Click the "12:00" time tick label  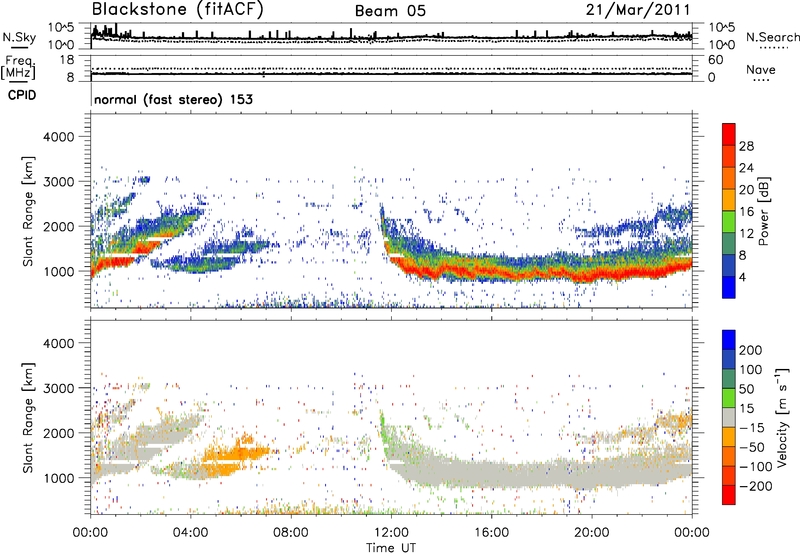click(391, 533)
